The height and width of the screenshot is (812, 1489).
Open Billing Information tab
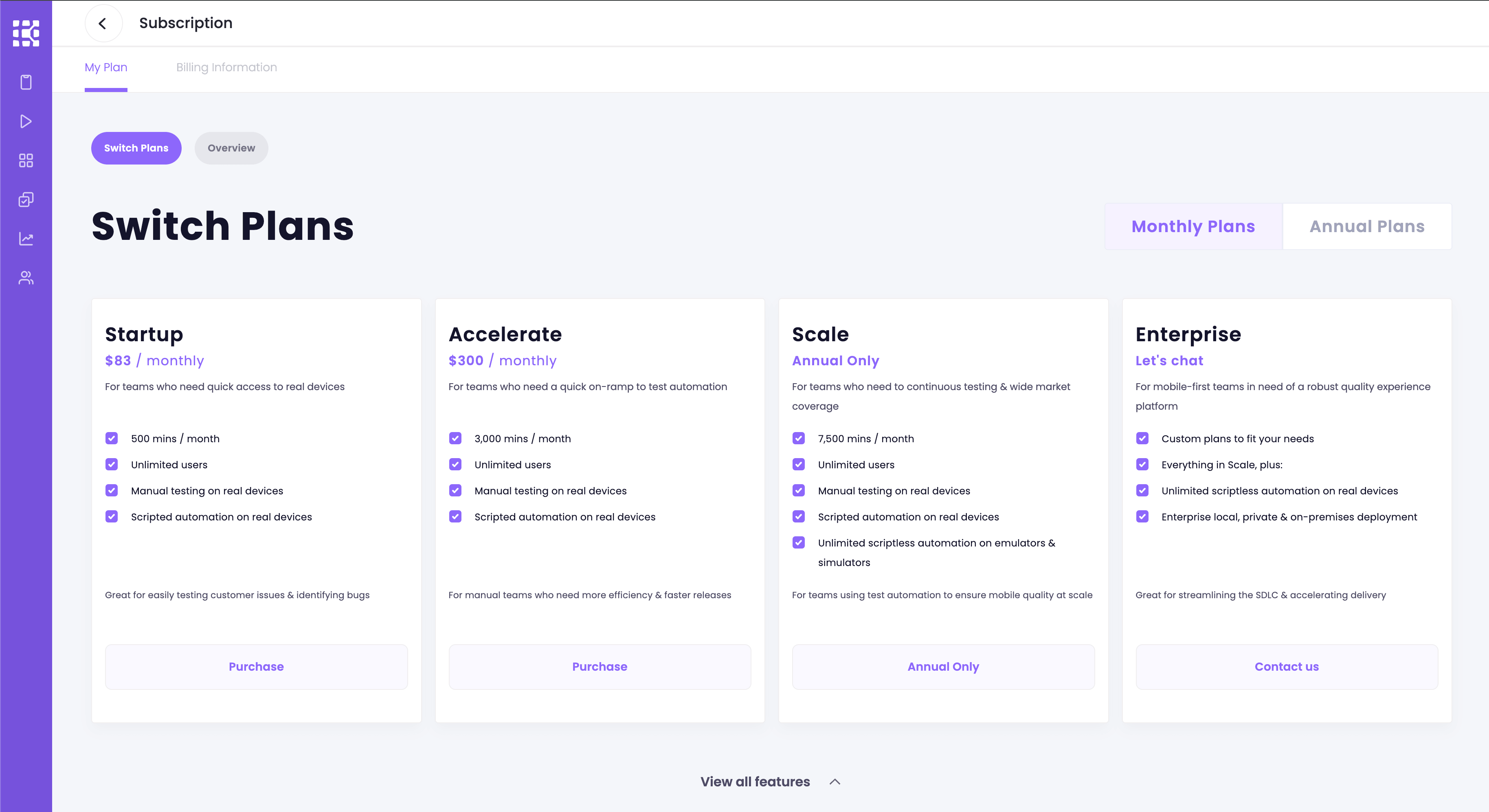226,68
